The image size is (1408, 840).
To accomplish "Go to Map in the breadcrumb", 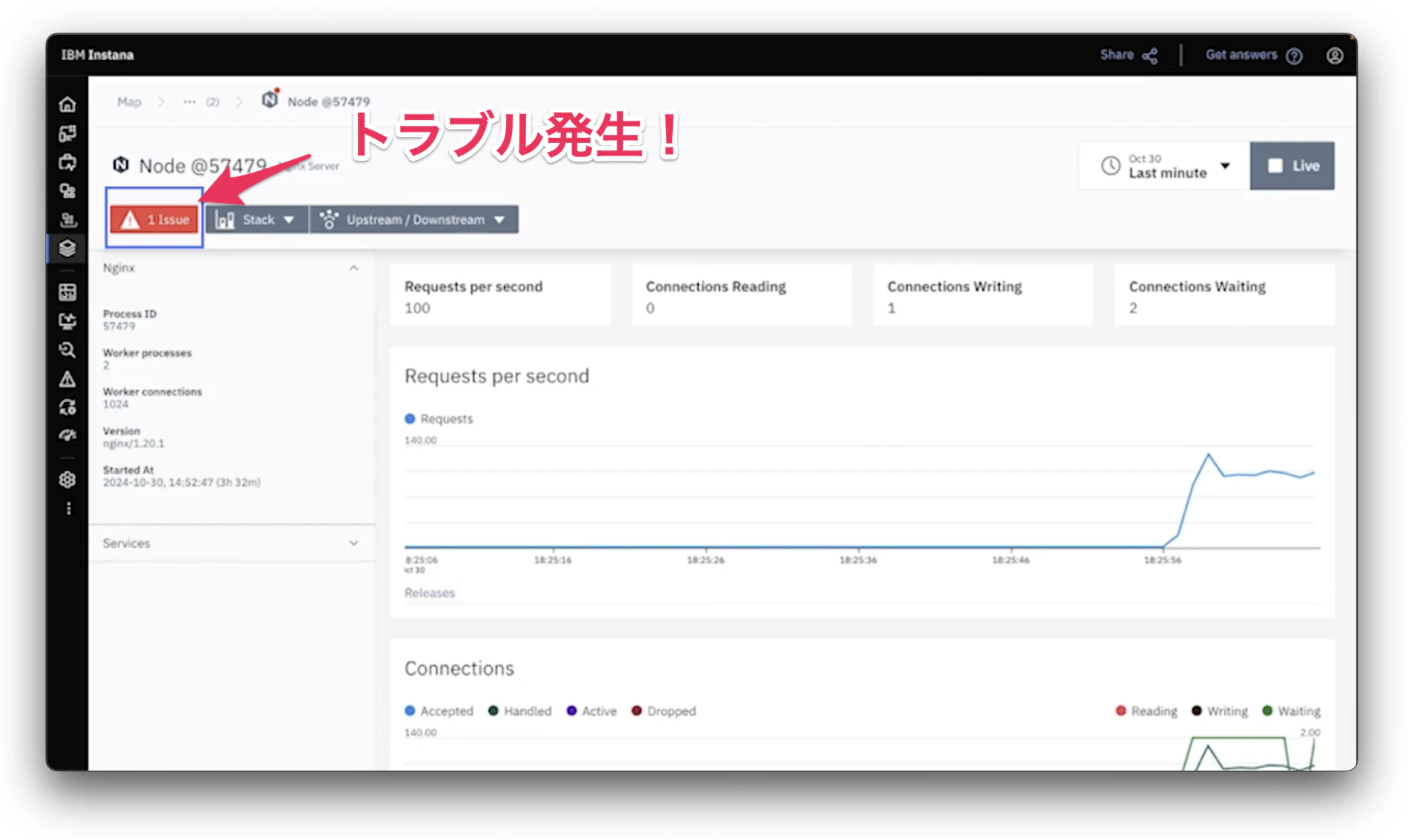I will (129, 101).
